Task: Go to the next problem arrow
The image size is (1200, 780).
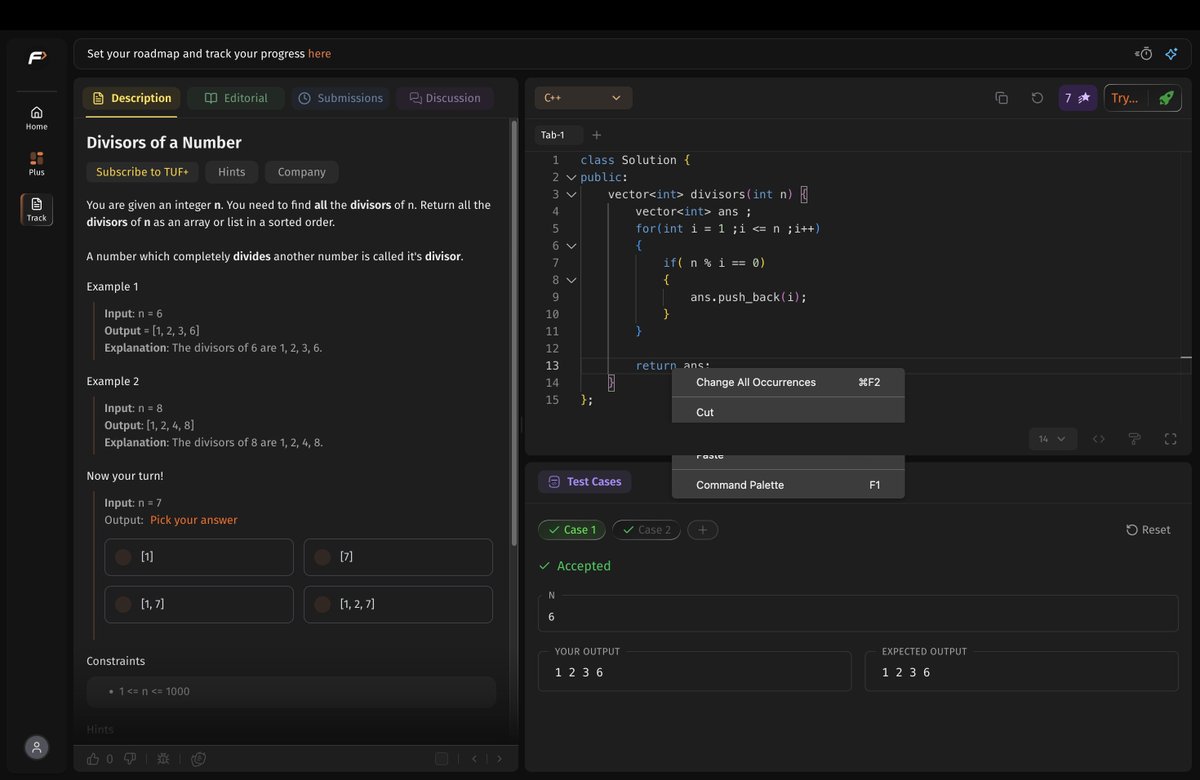Action: pos(499,759)
